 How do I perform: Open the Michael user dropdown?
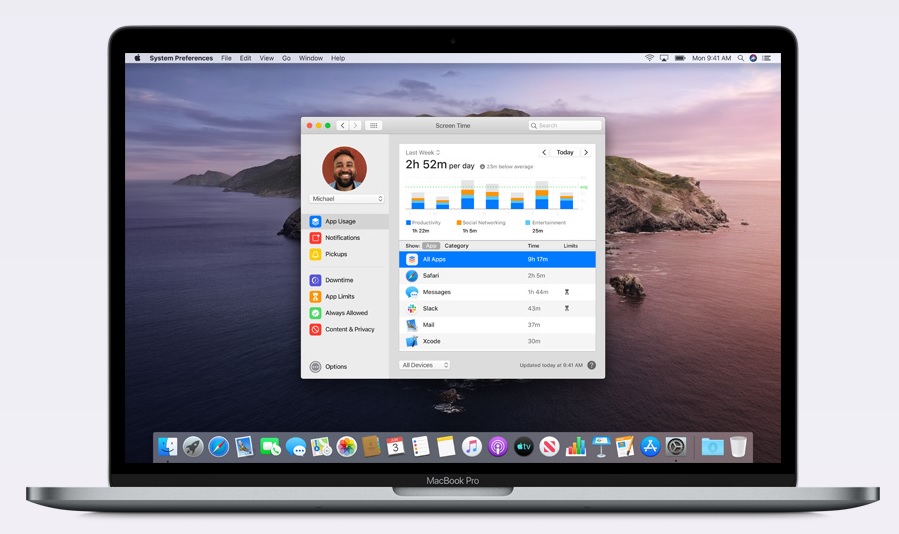point(347,198)
